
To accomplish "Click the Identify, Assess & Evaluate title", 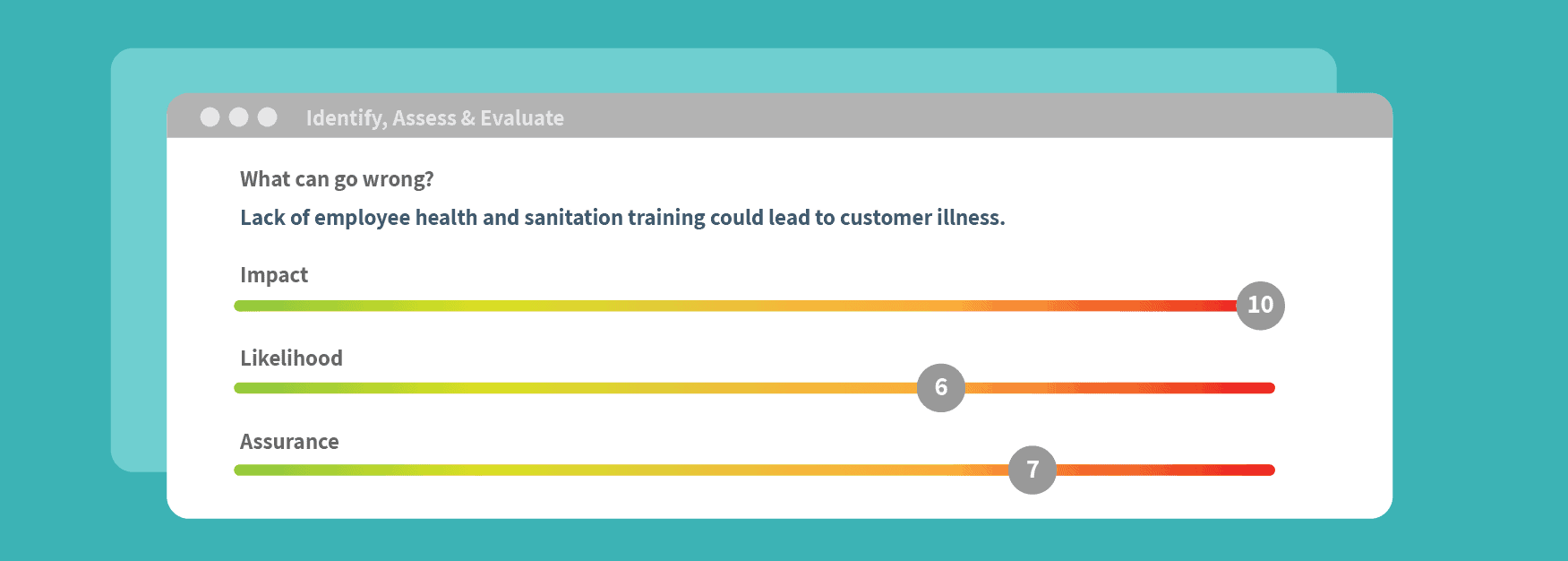I will (x=435, y=118).
